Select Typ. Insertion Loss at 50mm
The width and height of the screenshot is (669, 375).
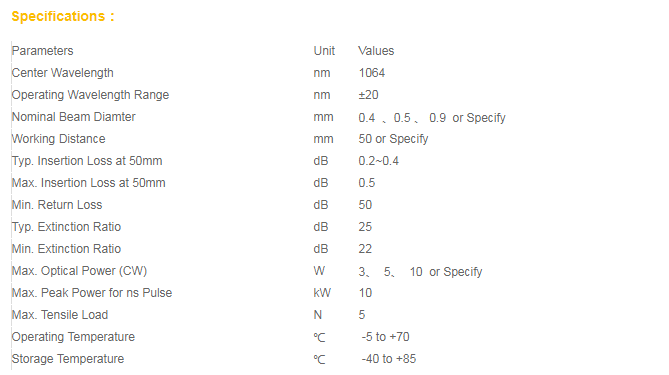pyautogui.click(x=87, y=161)
